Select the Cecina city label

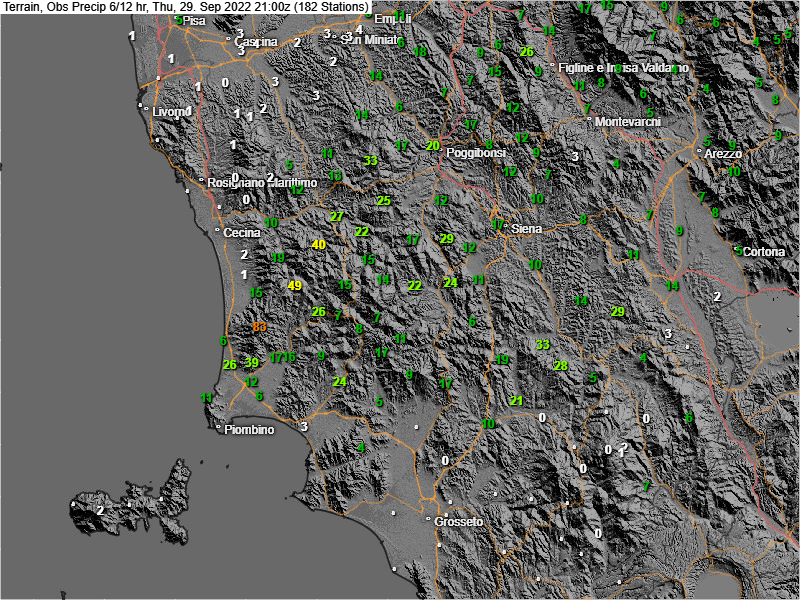click(243, 232)
